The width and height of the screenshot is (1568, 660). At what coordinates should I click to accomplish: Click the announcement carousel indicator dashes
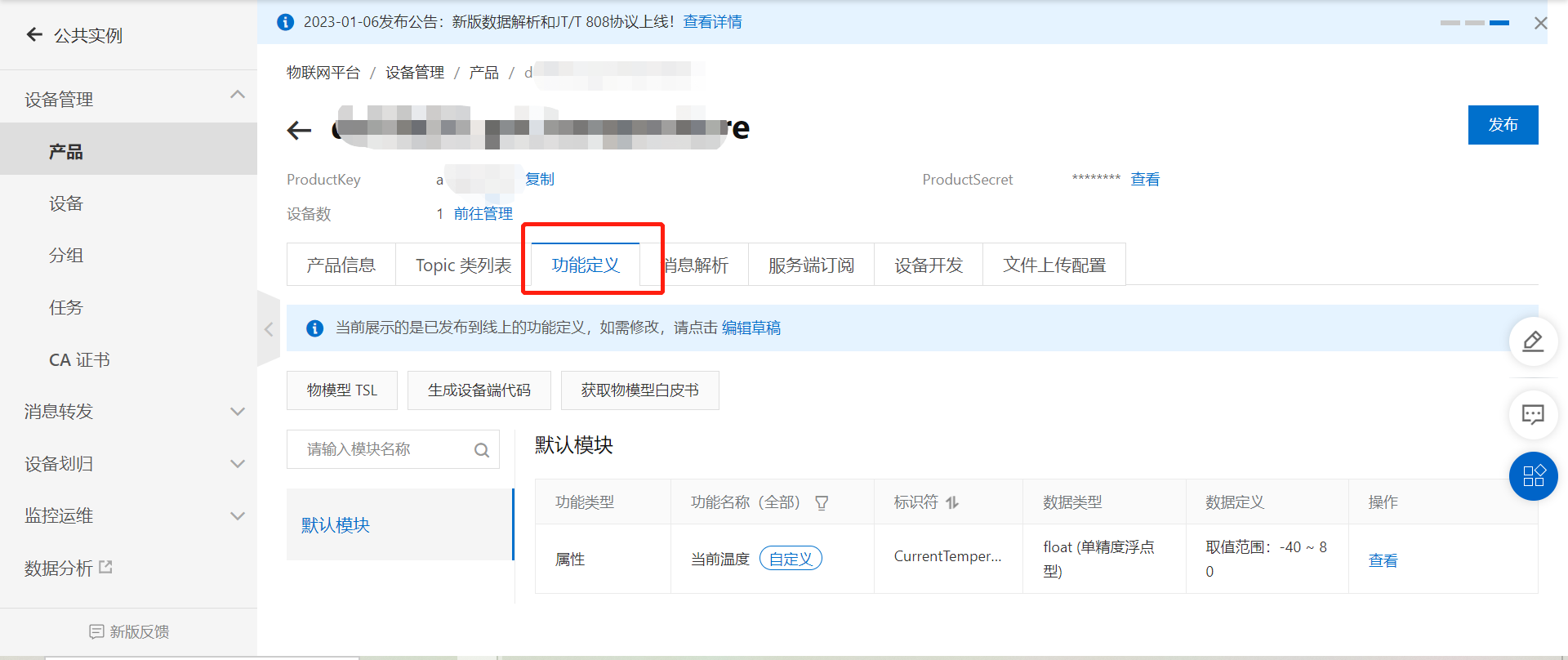point(1475,23)
